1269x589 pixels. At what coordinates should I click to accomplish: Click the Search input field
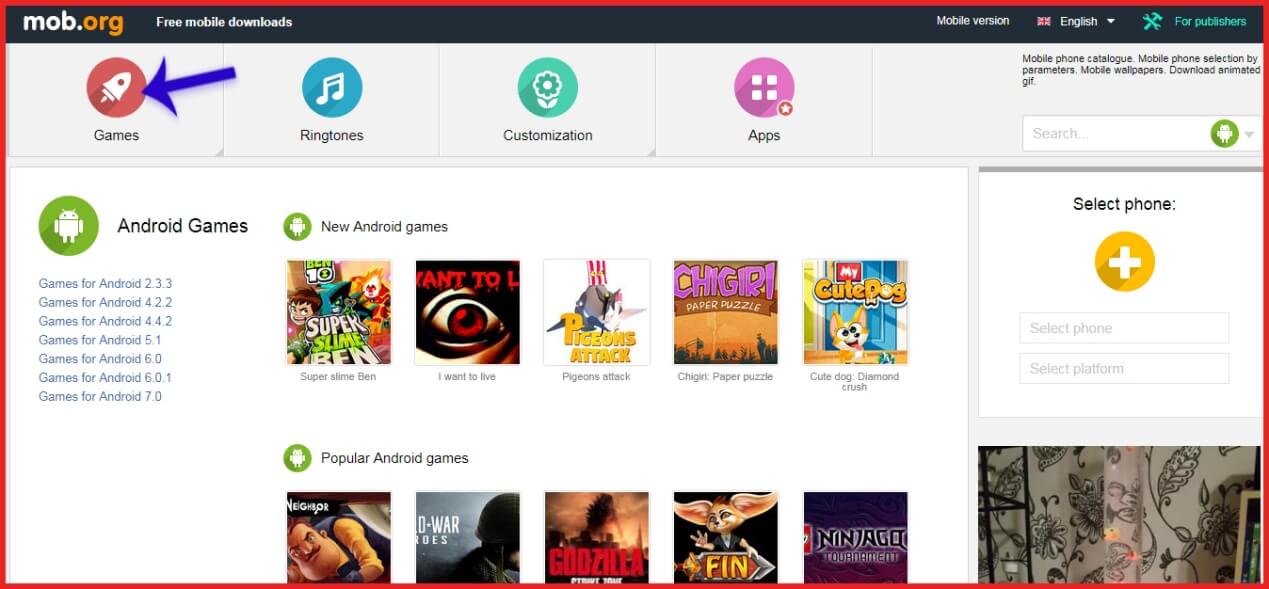pos(1112,133)
